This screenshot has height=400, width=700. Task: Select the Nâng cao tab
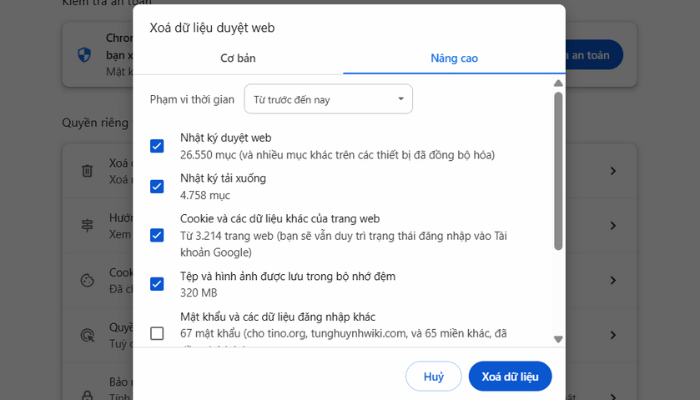tap(454, 58)
